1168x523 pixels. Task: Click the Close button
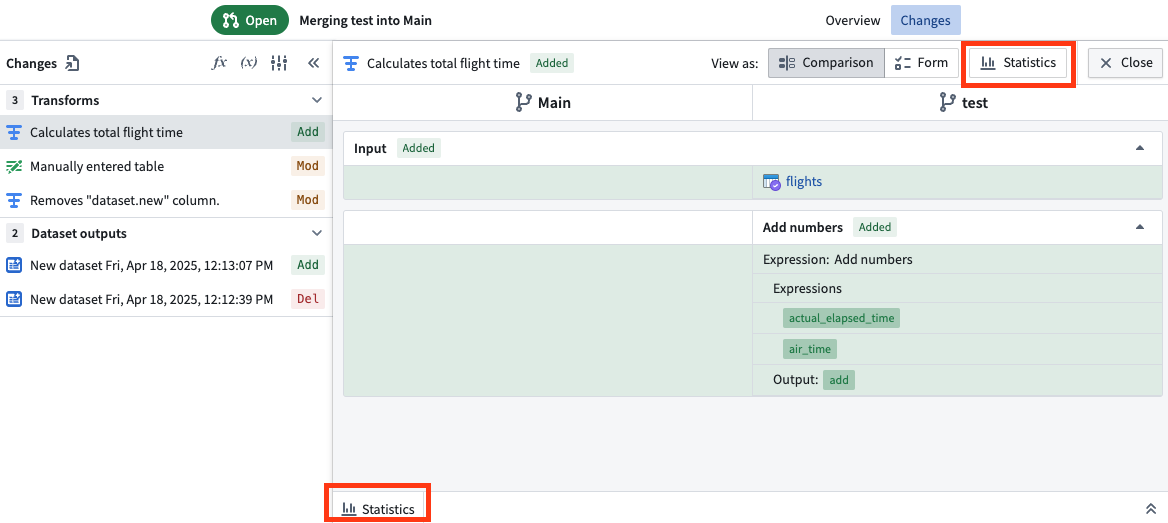(1125, 63)
